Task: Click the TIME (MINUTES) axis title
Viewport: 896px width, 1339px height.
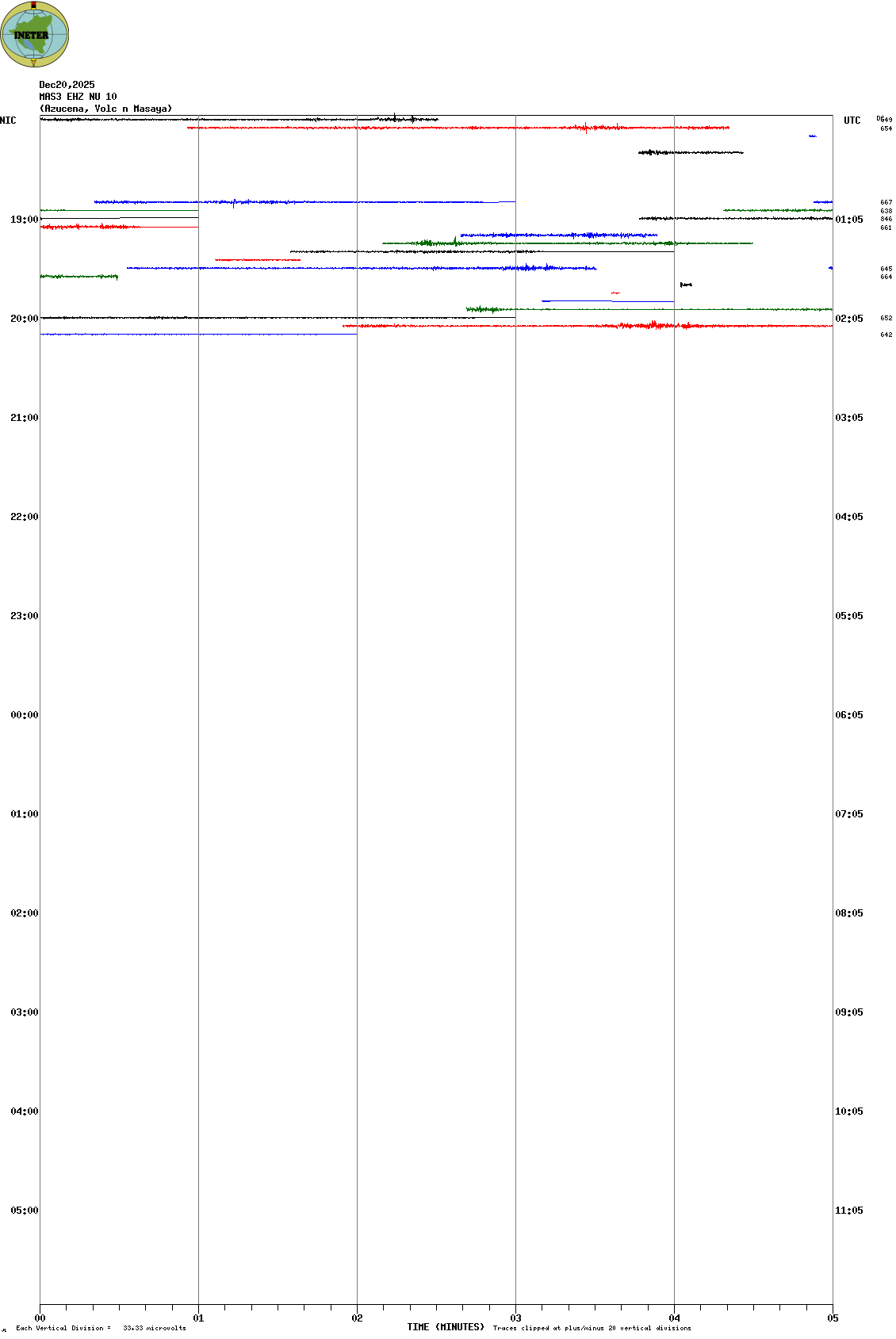Action: click(445, 1327)
